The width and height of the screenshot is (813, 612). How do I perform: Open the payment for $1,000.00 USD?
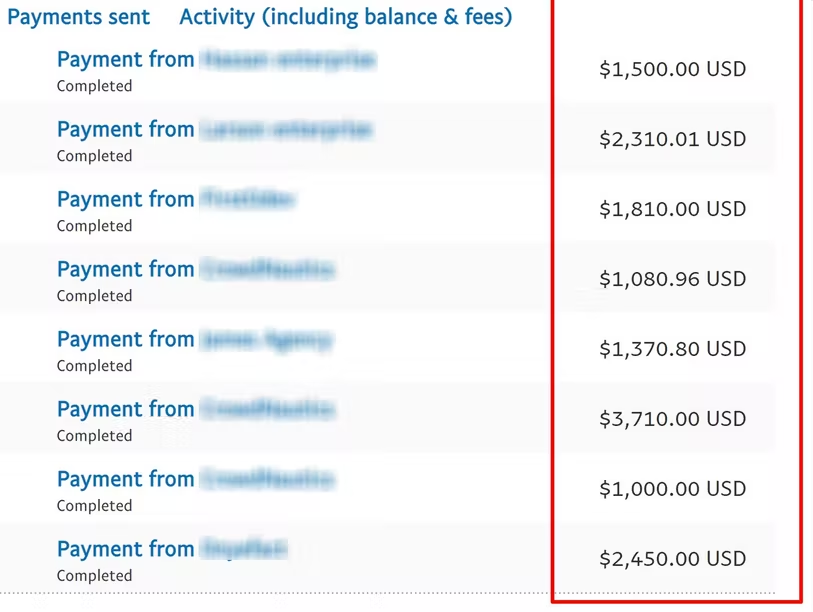click(196, 480)
